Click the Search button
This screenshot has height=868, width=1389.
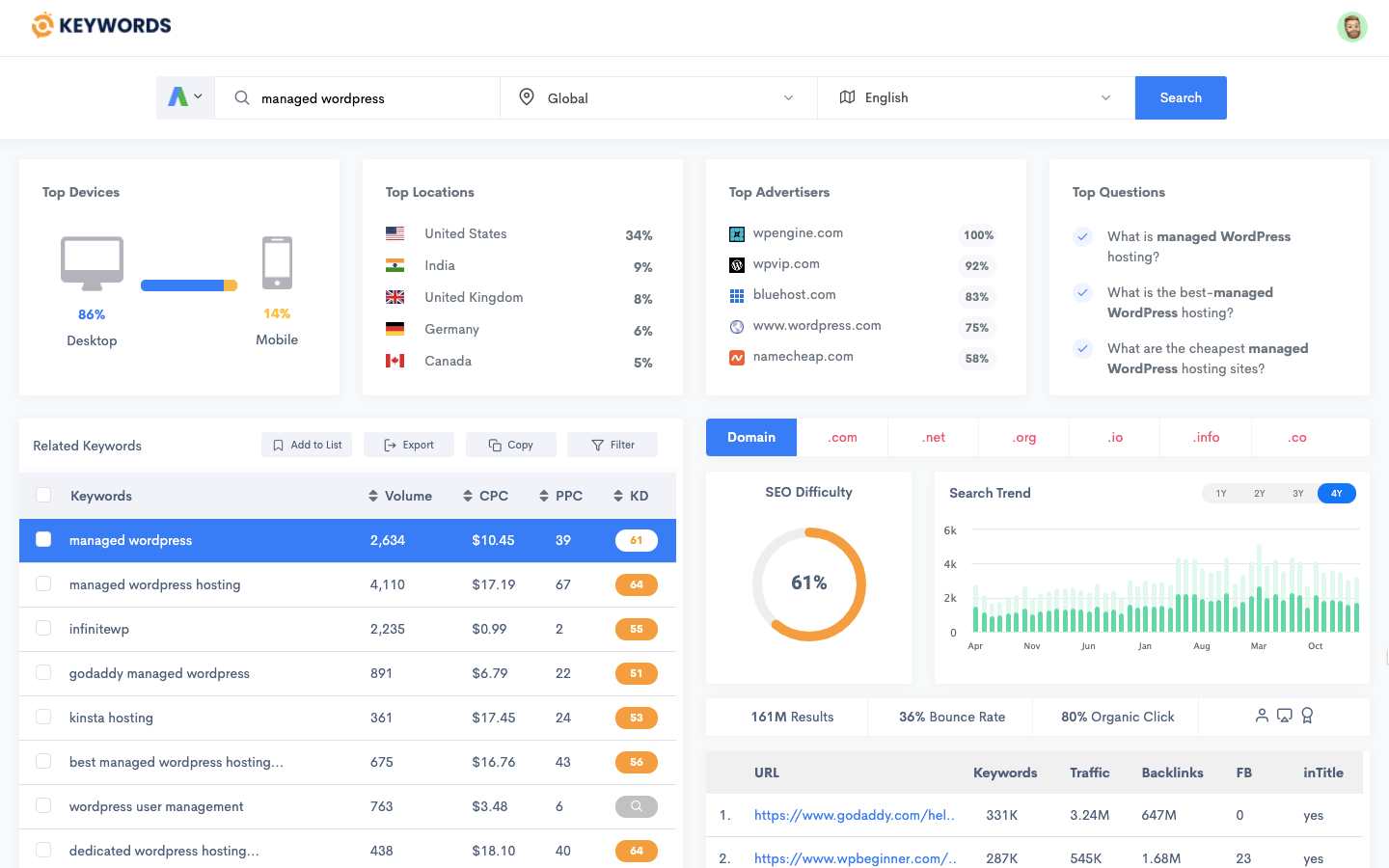(x=1181, y=97)
